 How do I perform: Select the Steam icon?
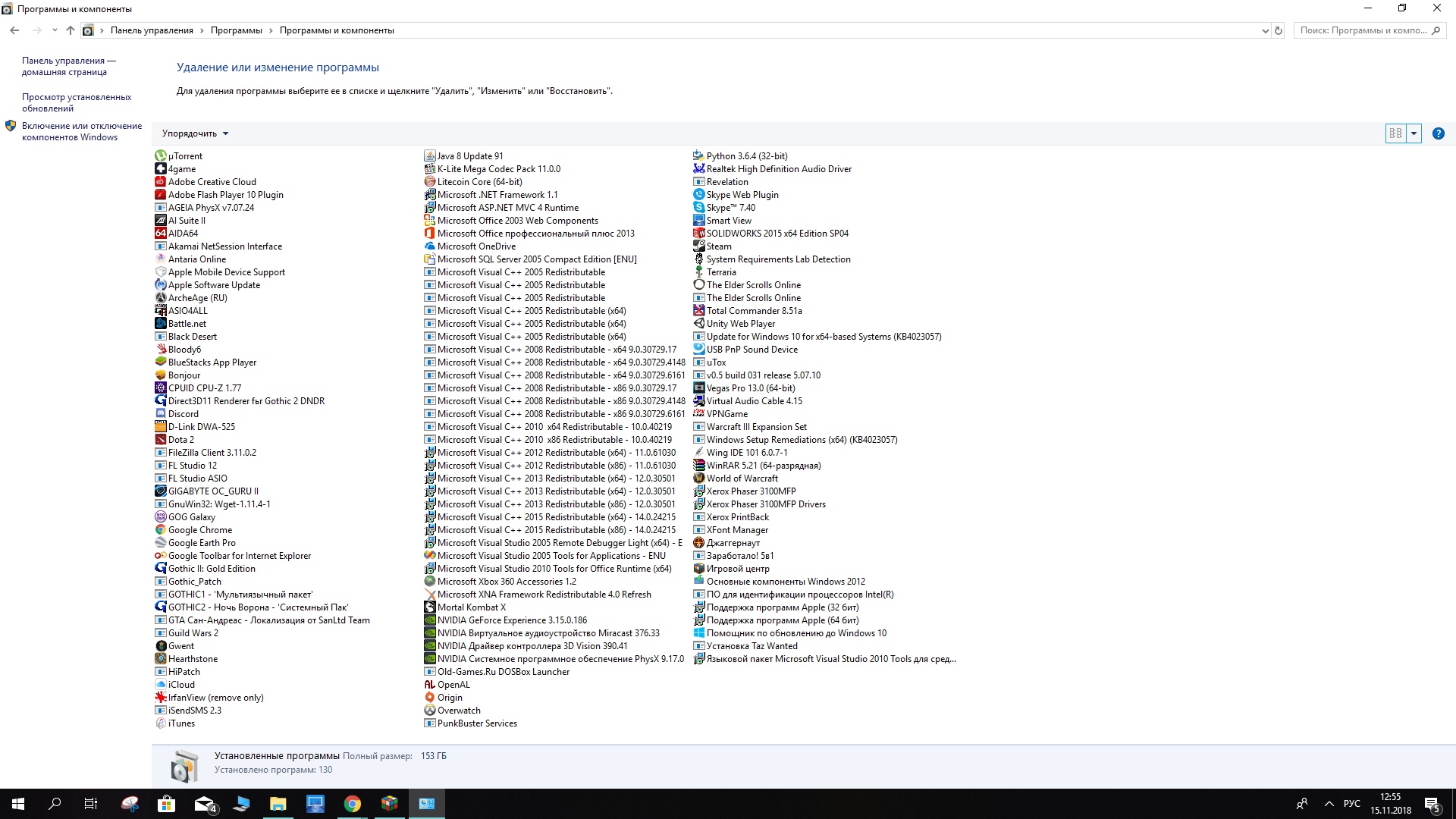coord(699,246)
